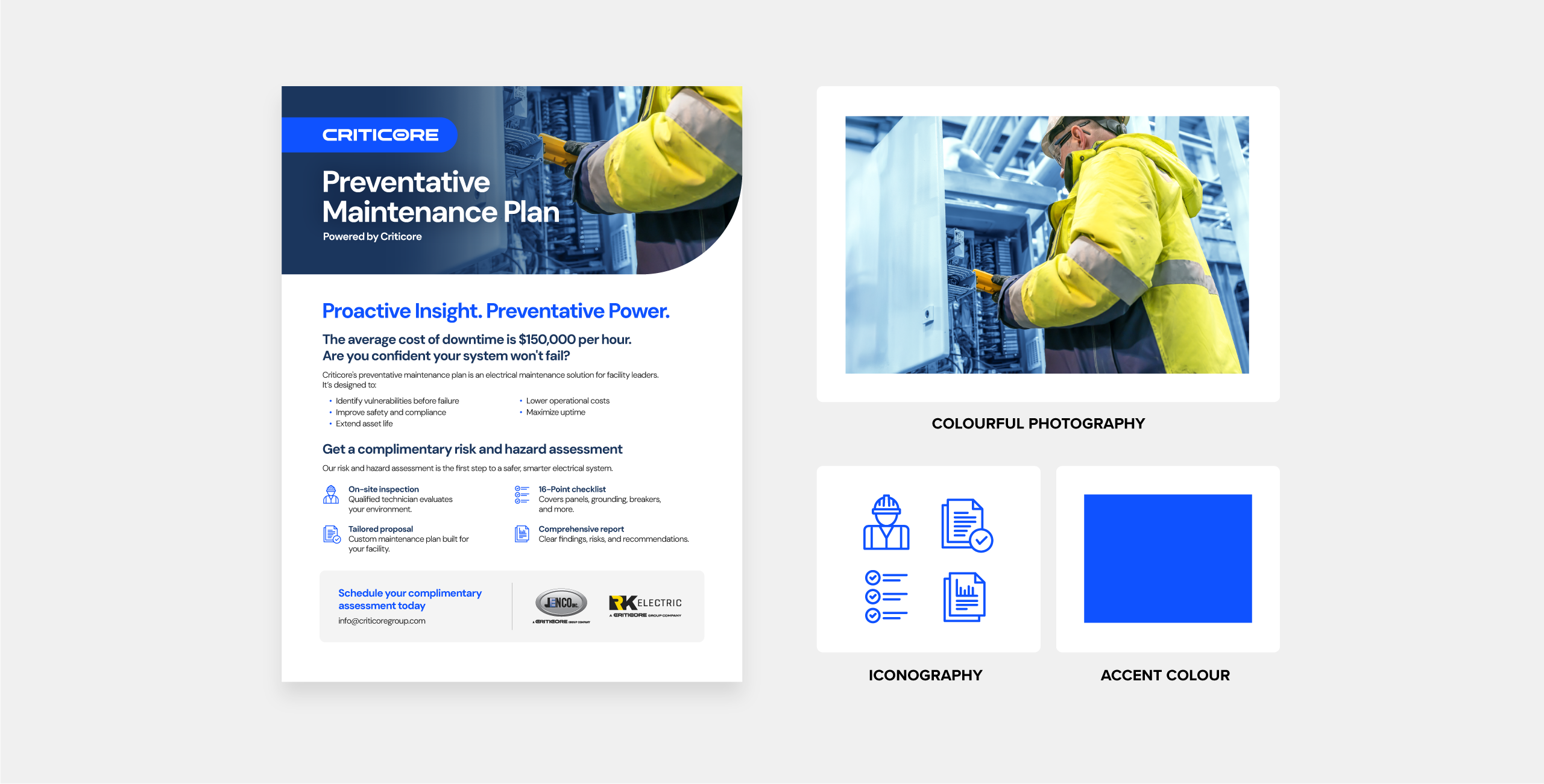This screenshot has height=784, width=1544.
Task: Click the ICONOGRAPHY label
Action: point(925,675)
